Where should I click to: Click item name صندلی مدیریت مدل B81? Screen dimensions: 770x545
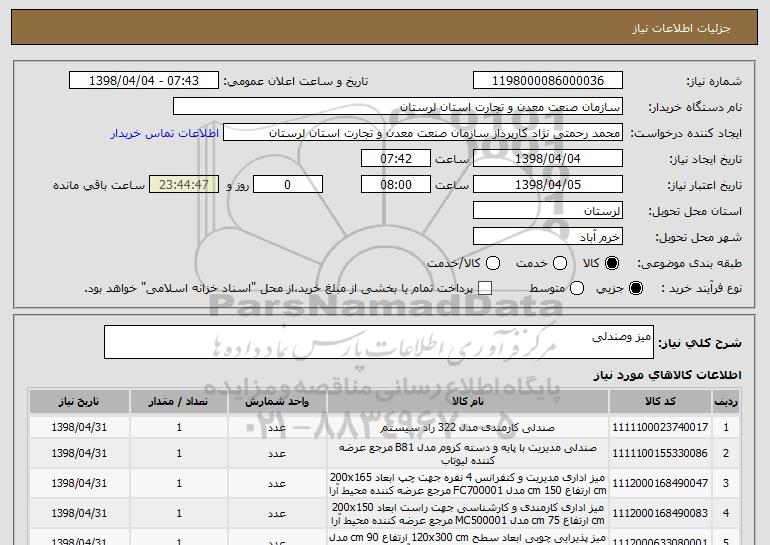tap(468, 454)
